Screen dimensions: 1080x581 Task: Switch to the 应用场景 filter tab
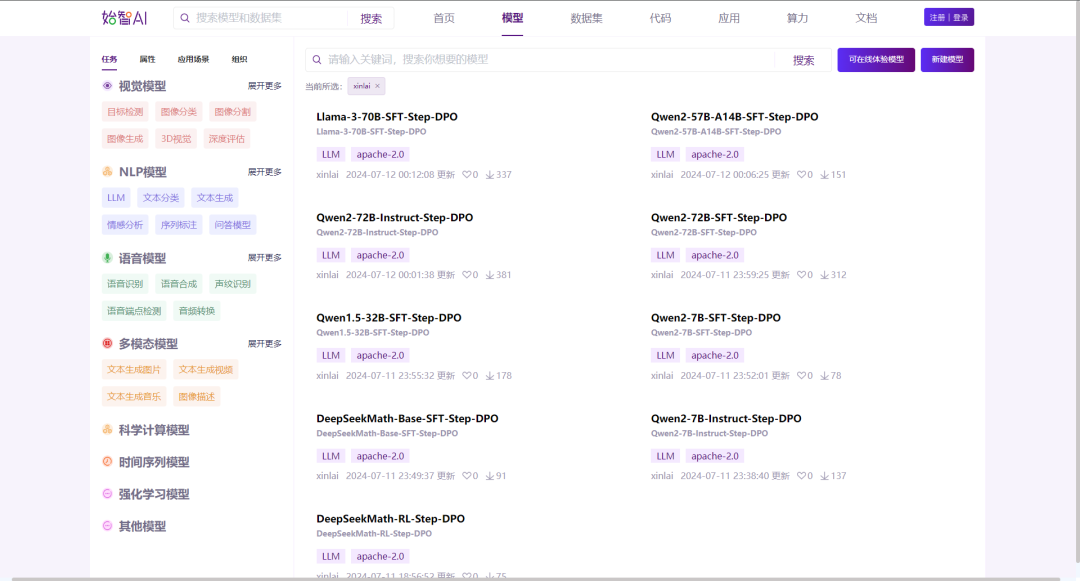click(194, 59)
